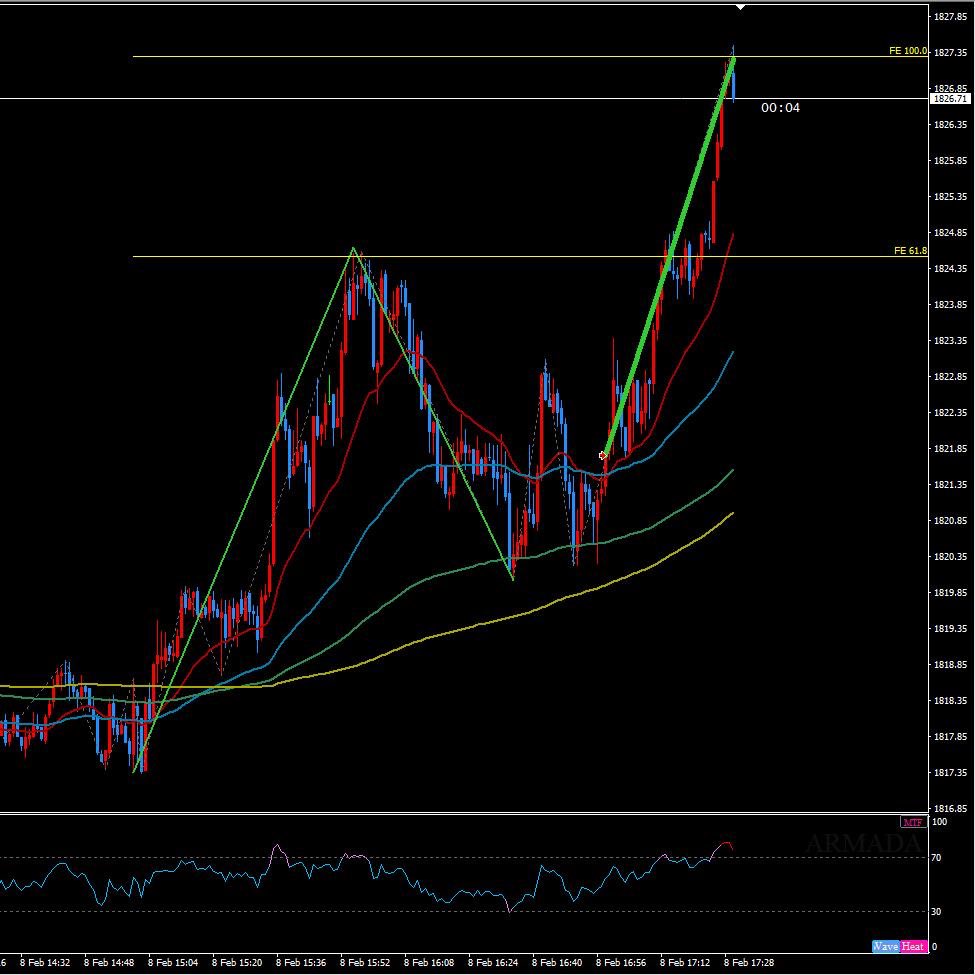Click the 1817.35 price scale label

(x=951, y=772)
